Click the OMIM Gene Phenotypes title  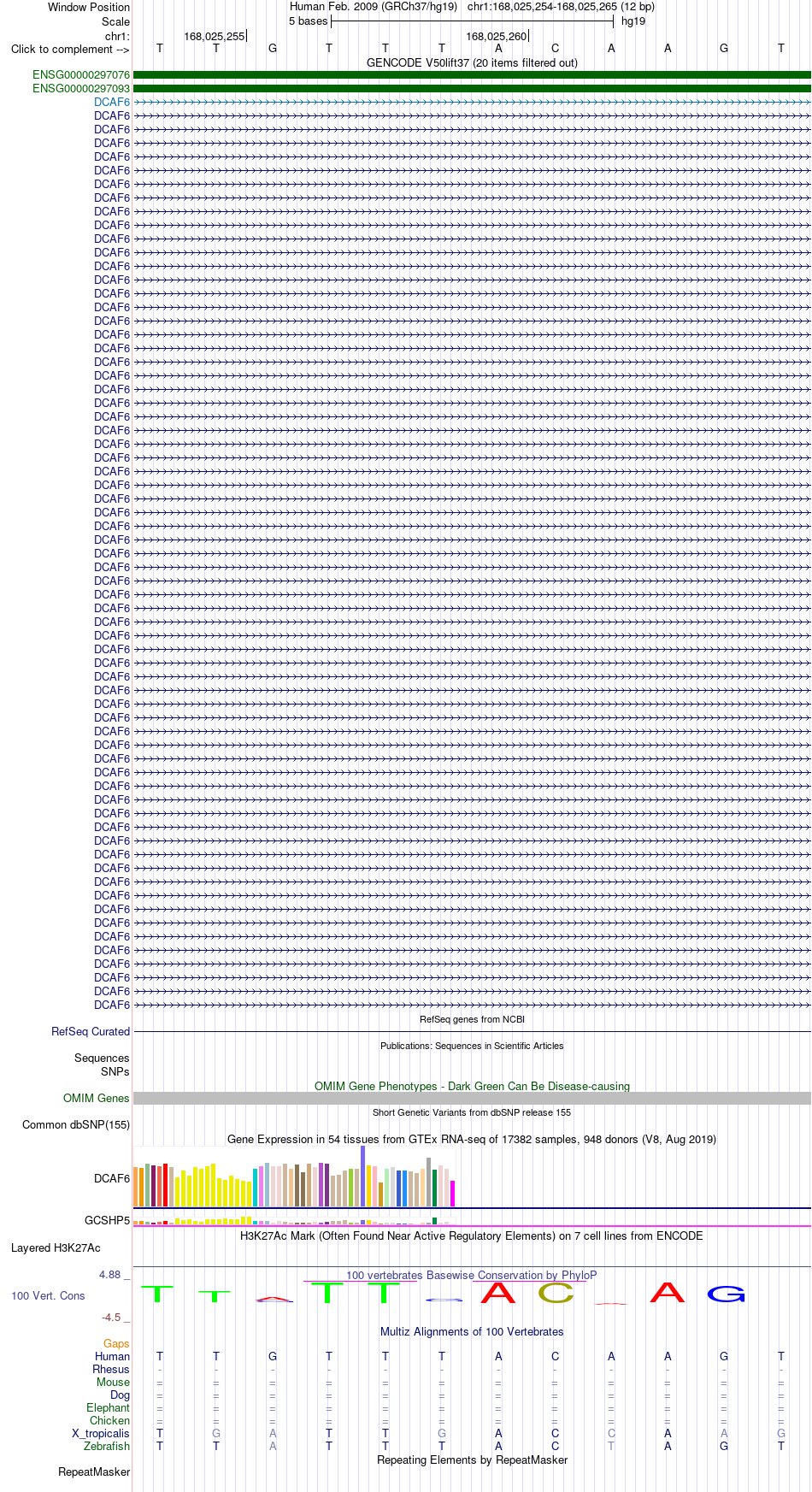point(472,1087)
